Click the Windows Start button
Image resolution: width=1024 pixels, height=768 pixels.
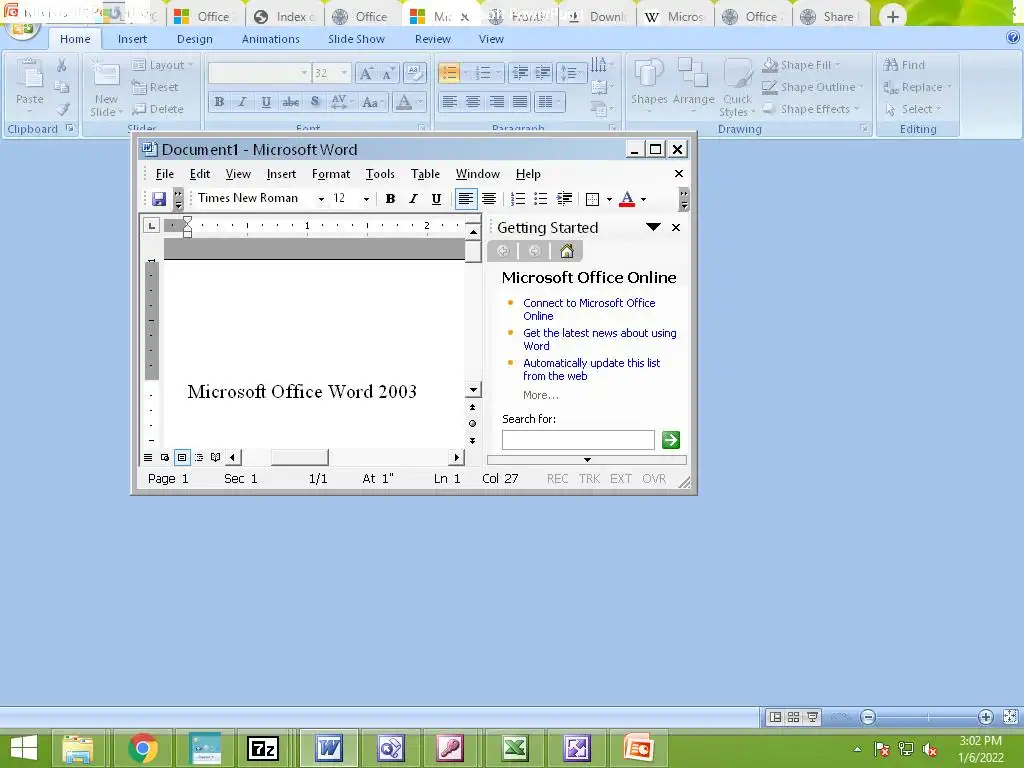coord(24,748)
